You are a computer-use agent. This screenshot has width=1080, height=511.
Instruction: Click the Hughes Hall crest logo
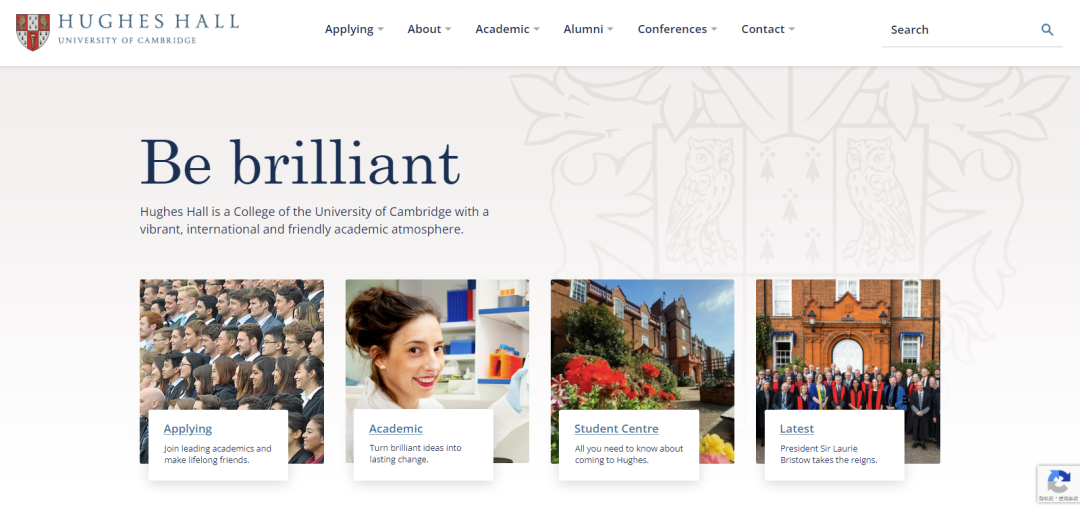pos(32,32)
